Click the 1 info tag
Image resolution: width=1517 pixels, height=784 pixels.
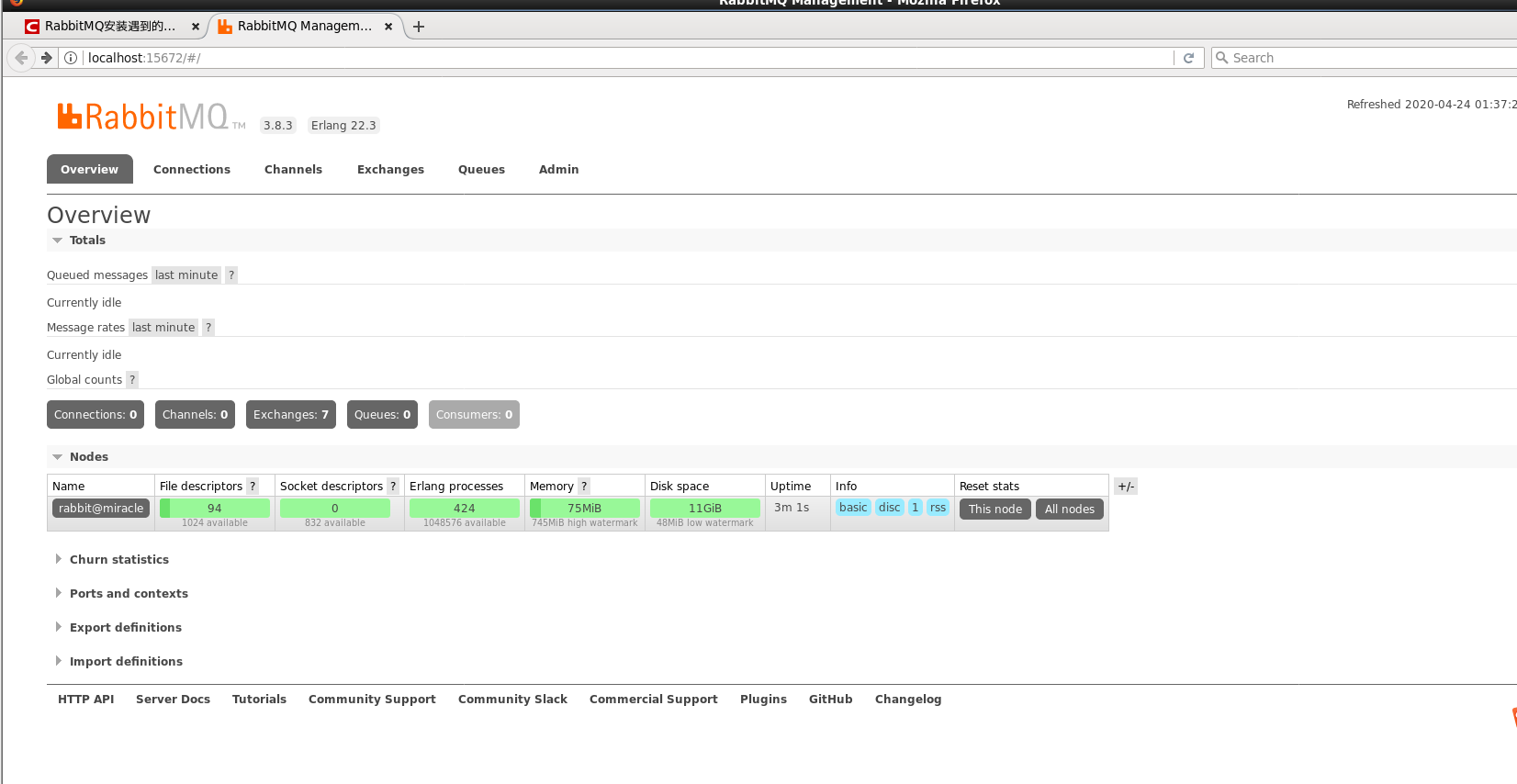click(x=916, y=508)
